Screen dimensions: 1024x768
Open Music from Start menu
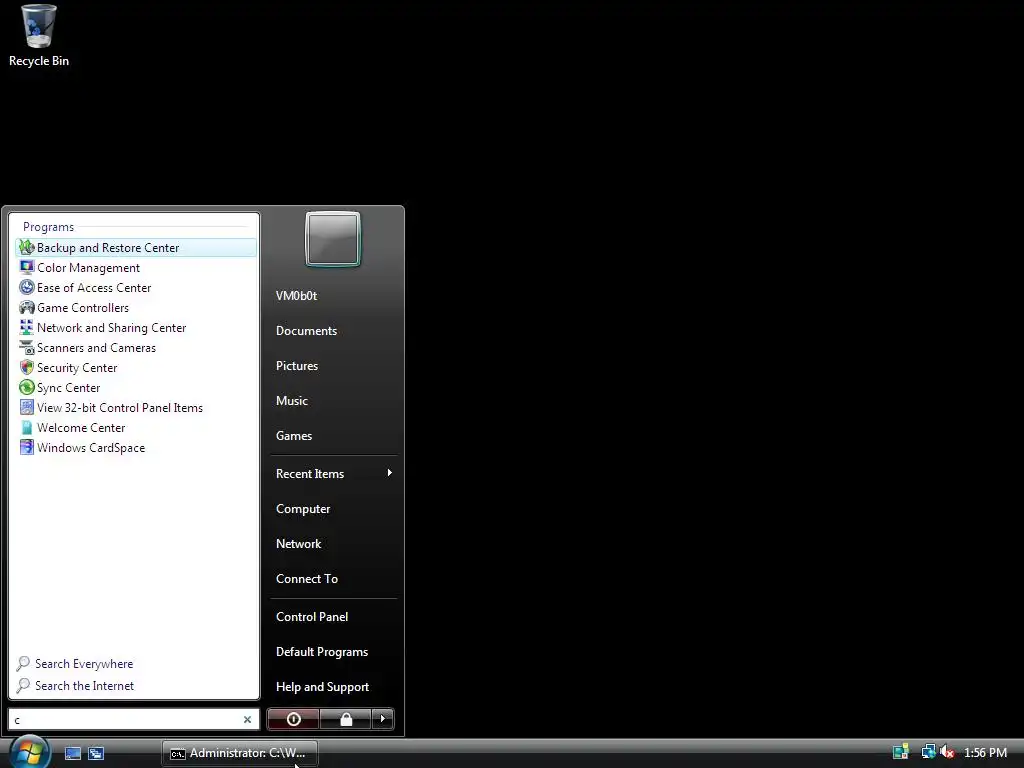(x=292, y=401)
